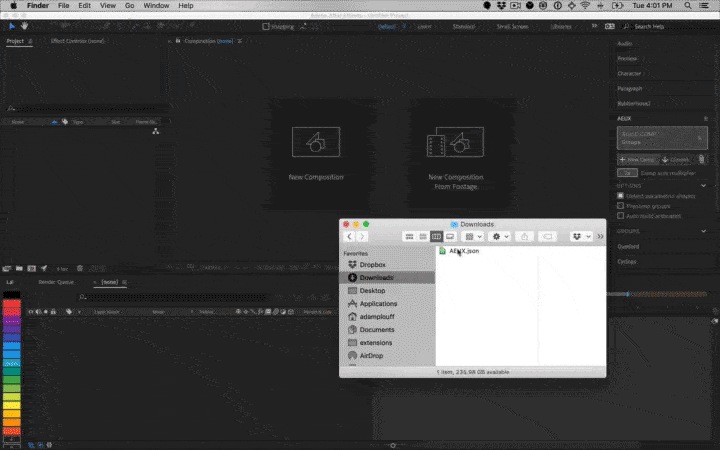Click the AEUX panel trash icon
This screenshot has height=450, width=720.
(x=701, y=159)
